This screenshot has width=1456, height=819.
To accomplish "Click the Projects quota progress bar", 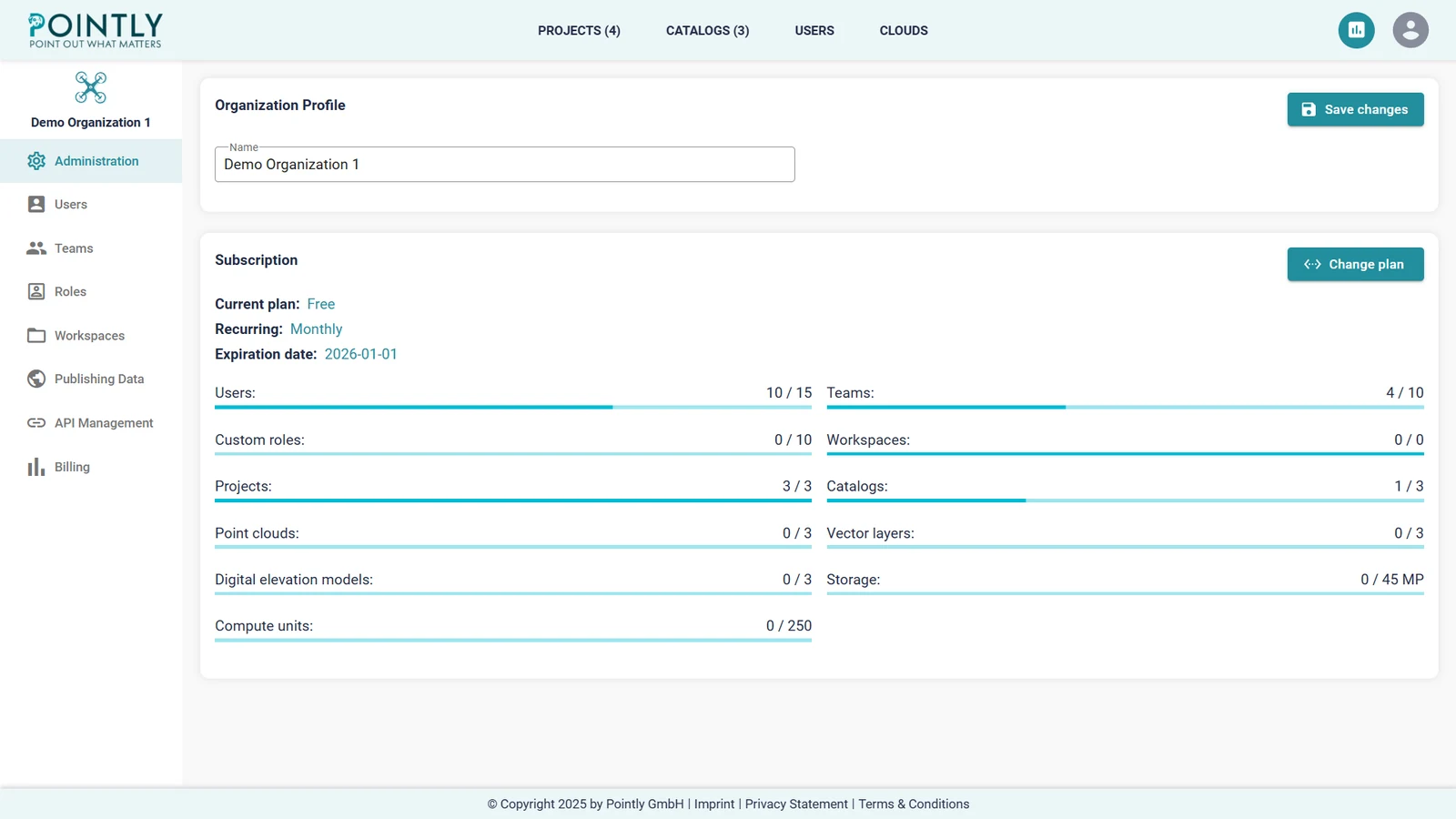I will (513, 500).
